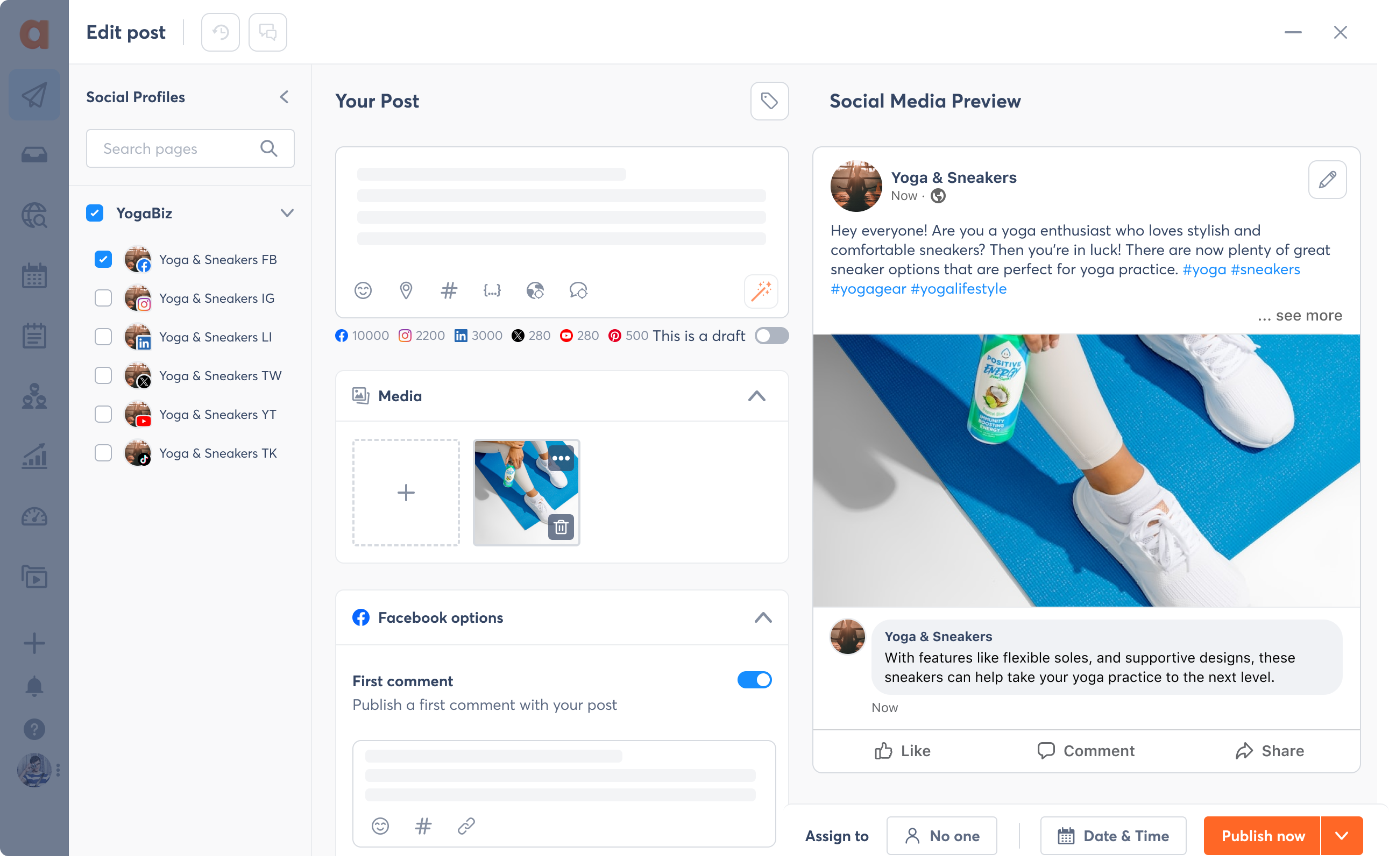The image size is (1389, 868).
Task: Collapse the Media section panel
Action: point(757,396)
